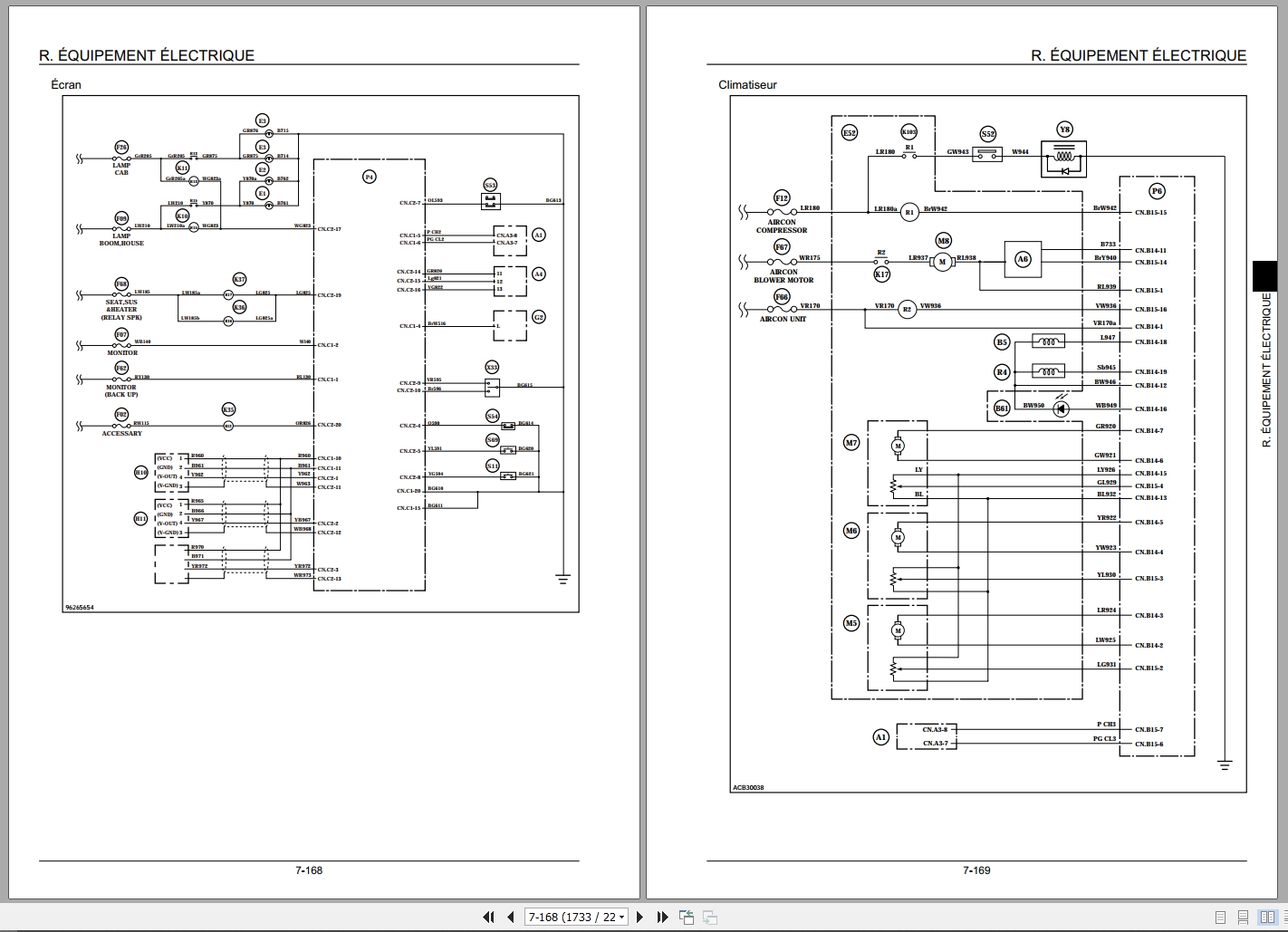
Task: Go back to the previous view
Action: coord(686,917)
